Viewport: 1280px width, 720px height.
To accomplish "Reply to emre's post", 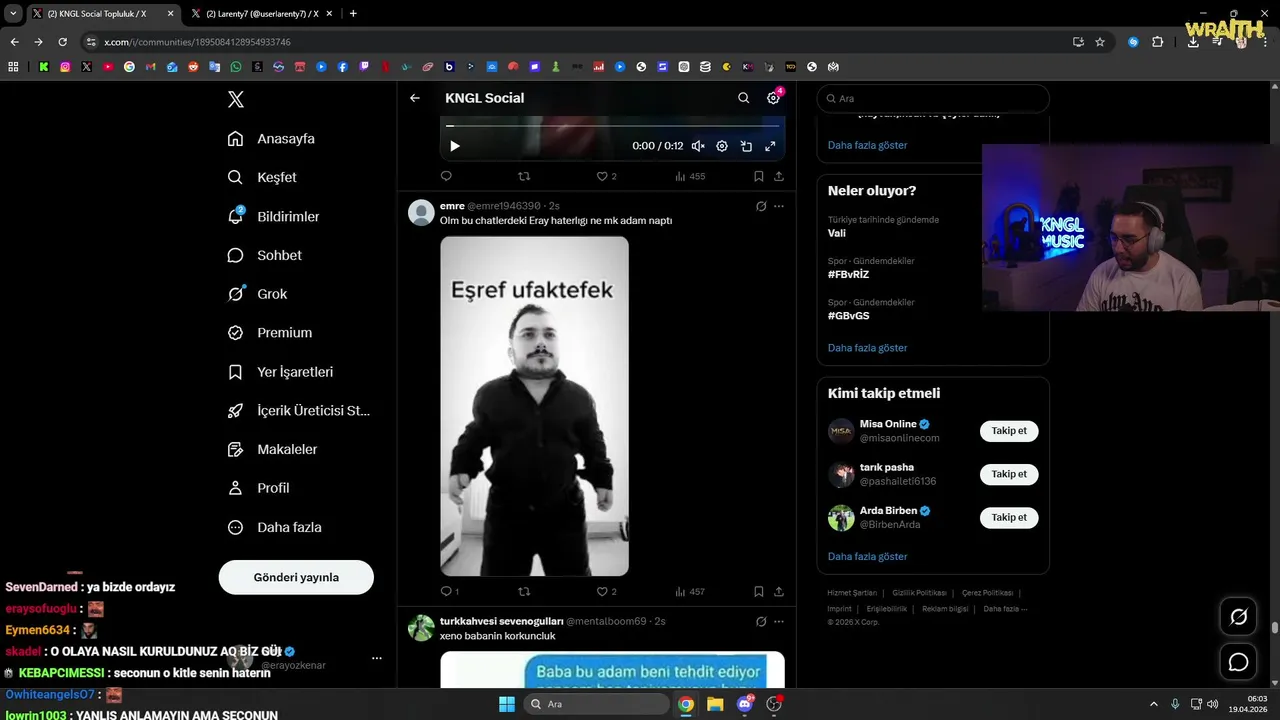I will [449, 592].
